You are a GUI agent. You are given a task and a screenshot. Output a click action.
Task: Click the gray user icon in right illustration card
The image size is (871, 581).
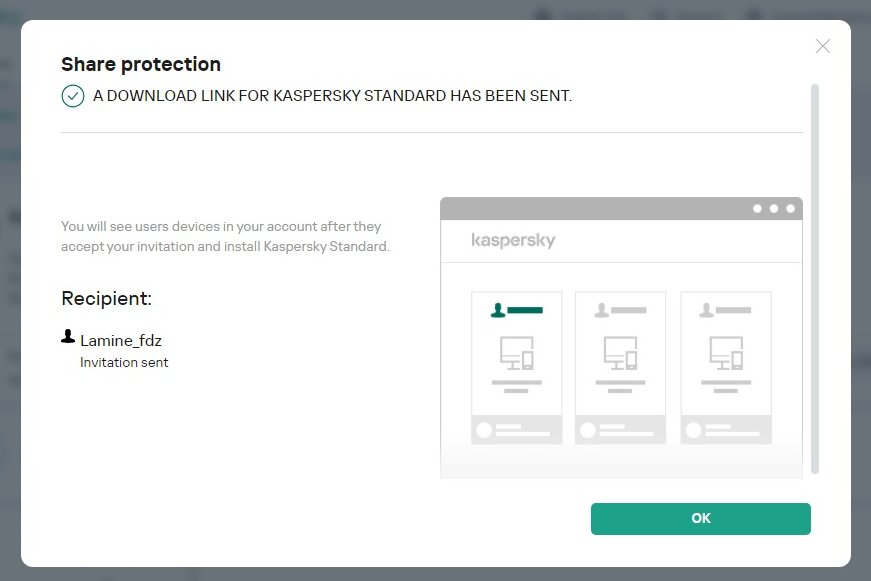(708, 310)
